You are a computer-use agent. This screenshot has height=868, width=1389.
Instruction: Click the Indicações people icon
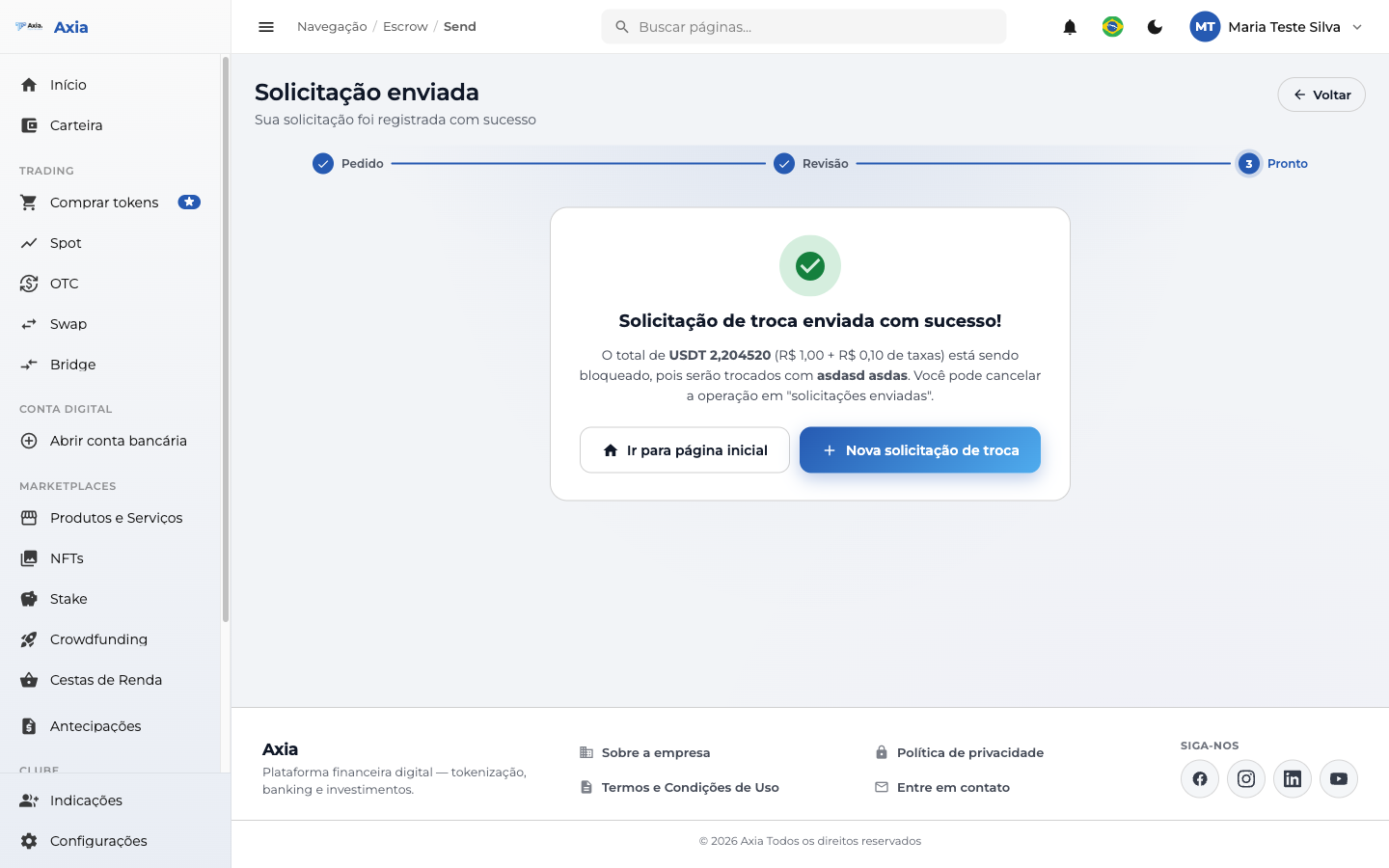click(x=29, y=800)
